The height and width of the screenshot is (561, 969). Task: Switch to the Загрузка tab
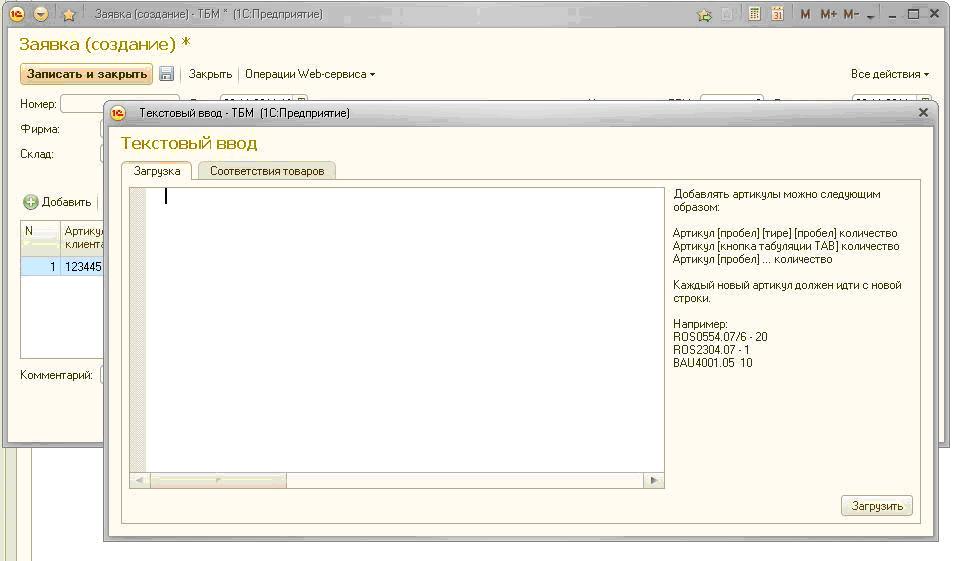coord(157,171)
